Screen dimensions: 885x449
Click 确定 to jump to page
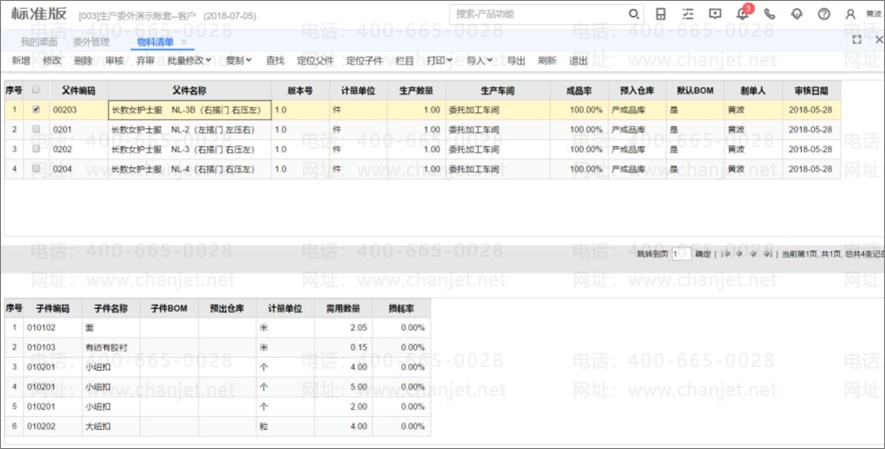click(x=703, y=254)
